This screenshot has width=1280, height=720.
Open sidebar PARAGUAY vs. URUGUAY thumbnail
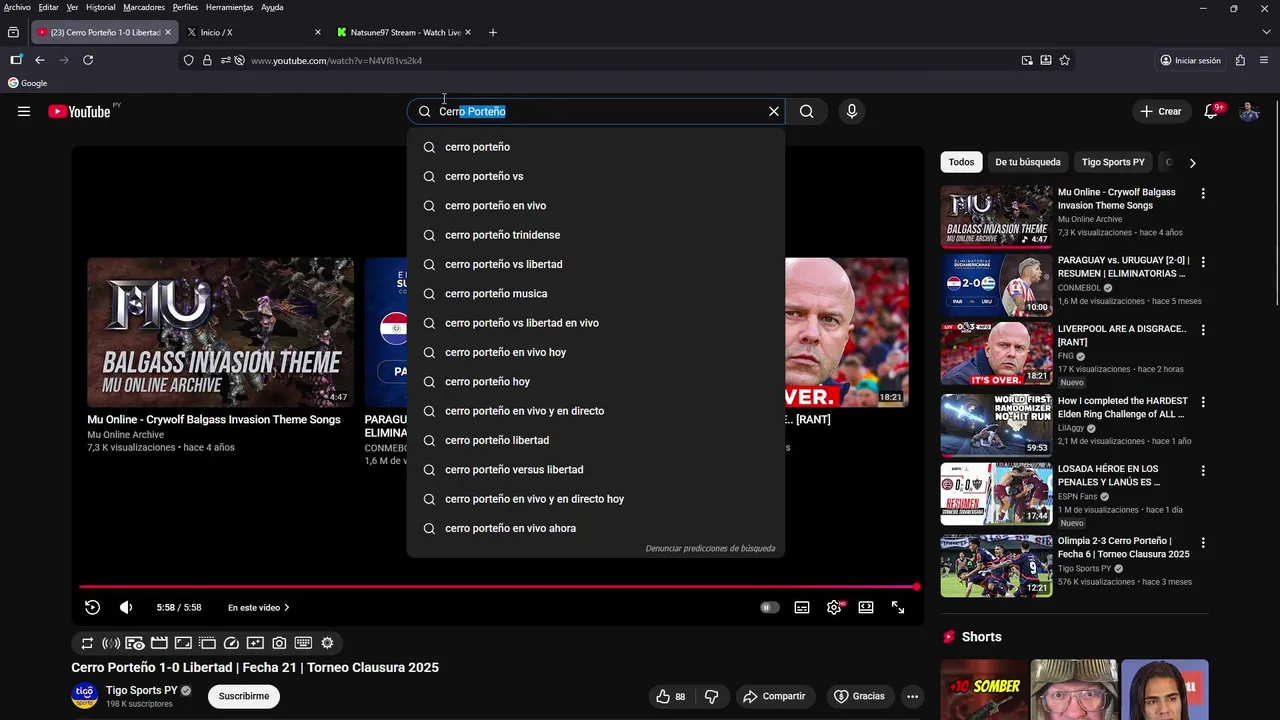(x=996, y=285)
